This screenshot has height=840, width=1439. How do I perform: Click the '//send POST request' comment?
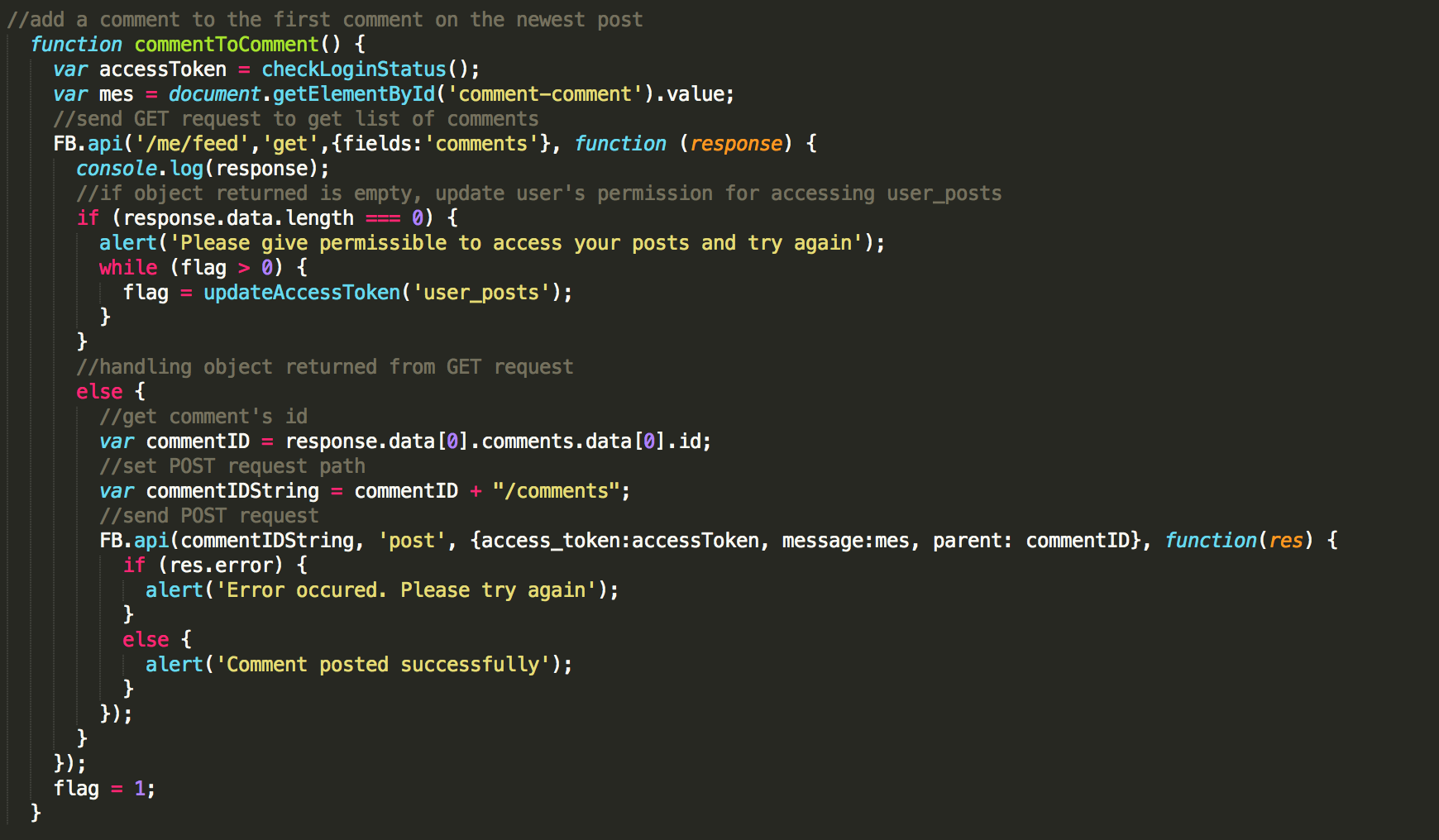208,516
